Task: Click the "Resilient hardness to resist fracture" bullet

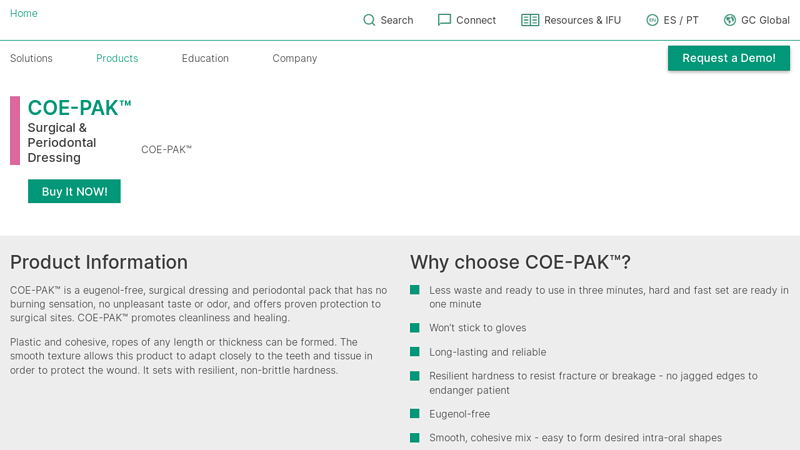Action: [593, 383]
